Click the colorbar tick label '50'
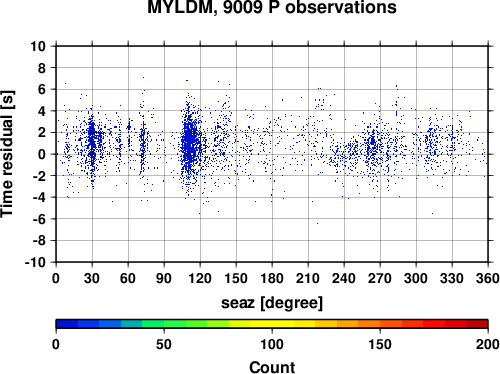The image size is (500, 374). pyautogui.click(x=164, y=344)
